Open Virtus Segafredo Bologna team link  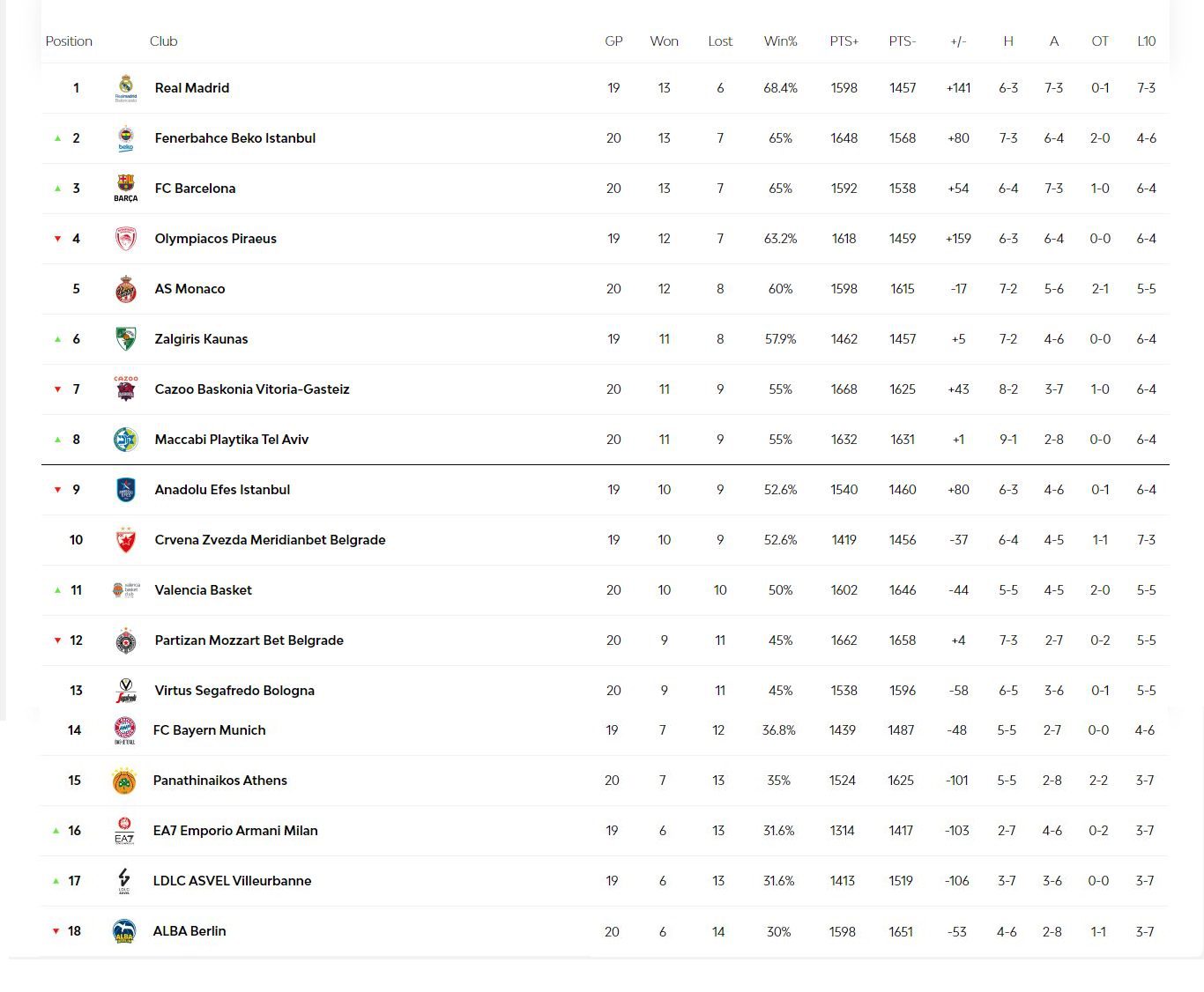234,691
